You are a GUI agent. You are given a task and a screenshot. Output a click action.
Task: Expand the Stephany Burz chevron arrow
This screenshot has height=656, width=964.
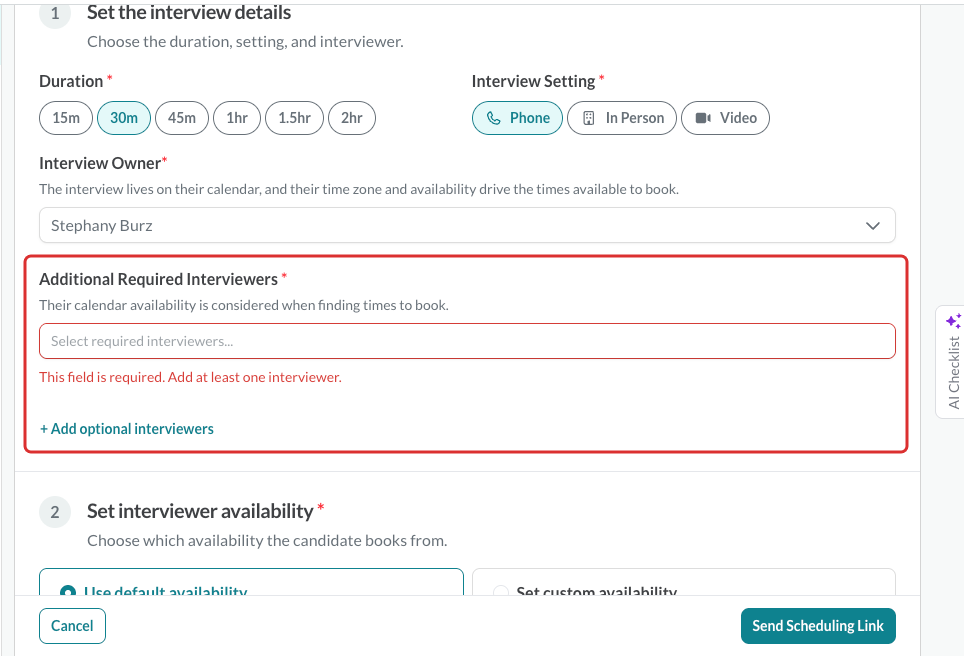pos(872,226)
